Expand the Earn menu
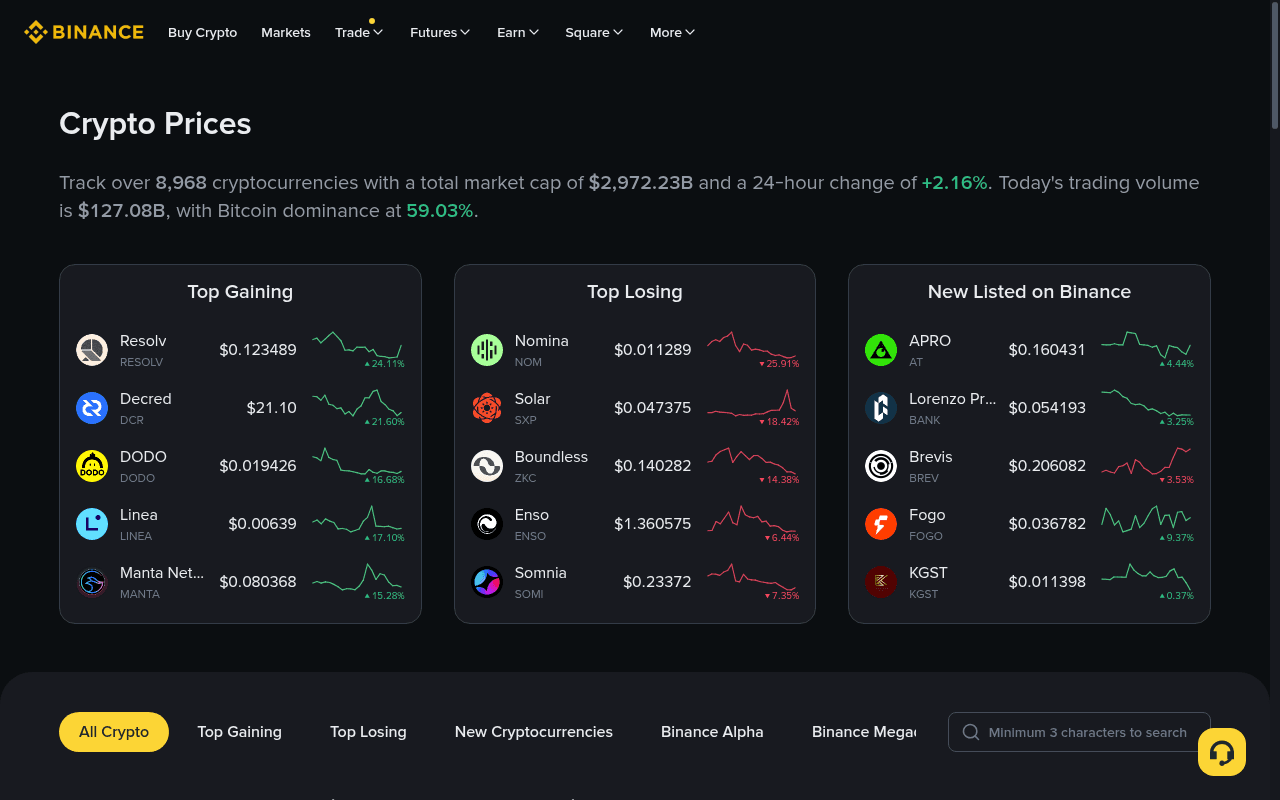The image size is (1280, 800). [518, 32]
